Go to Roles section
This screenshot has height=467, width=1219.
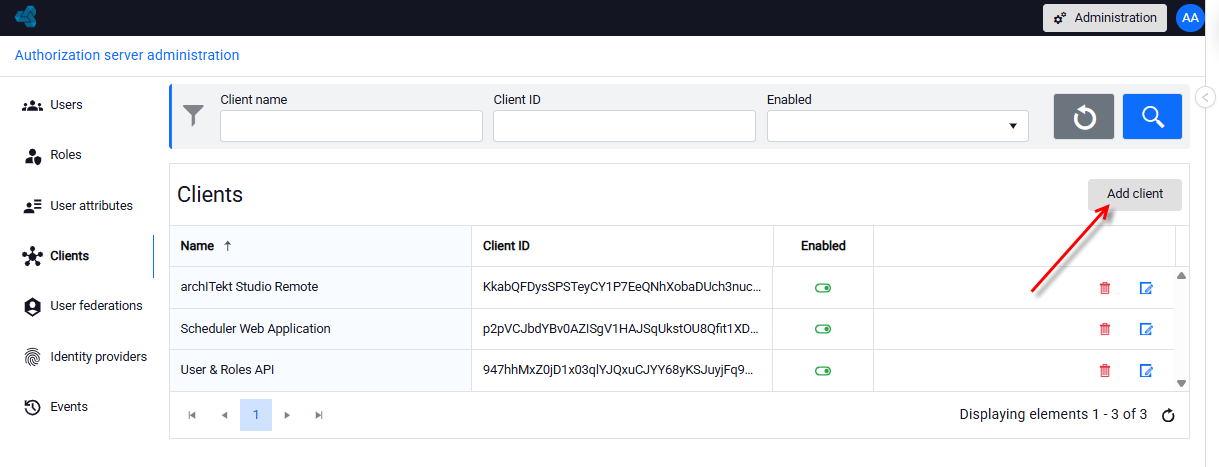click(x=66, y=155)
